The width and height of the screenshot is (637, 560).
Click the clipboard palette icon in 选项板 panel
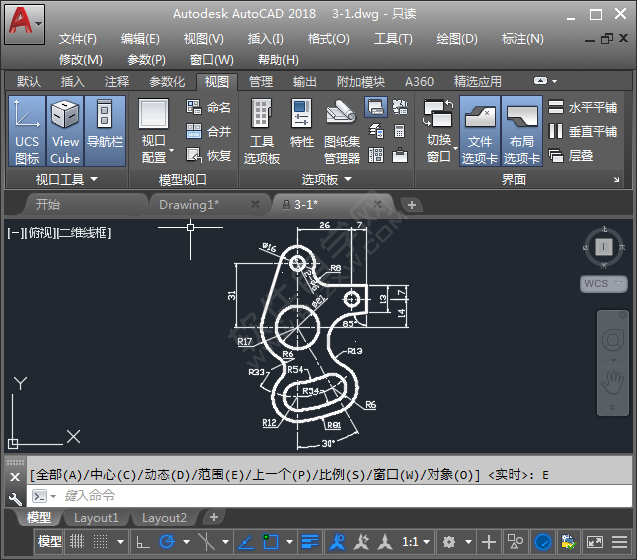[x=400, y=155]
